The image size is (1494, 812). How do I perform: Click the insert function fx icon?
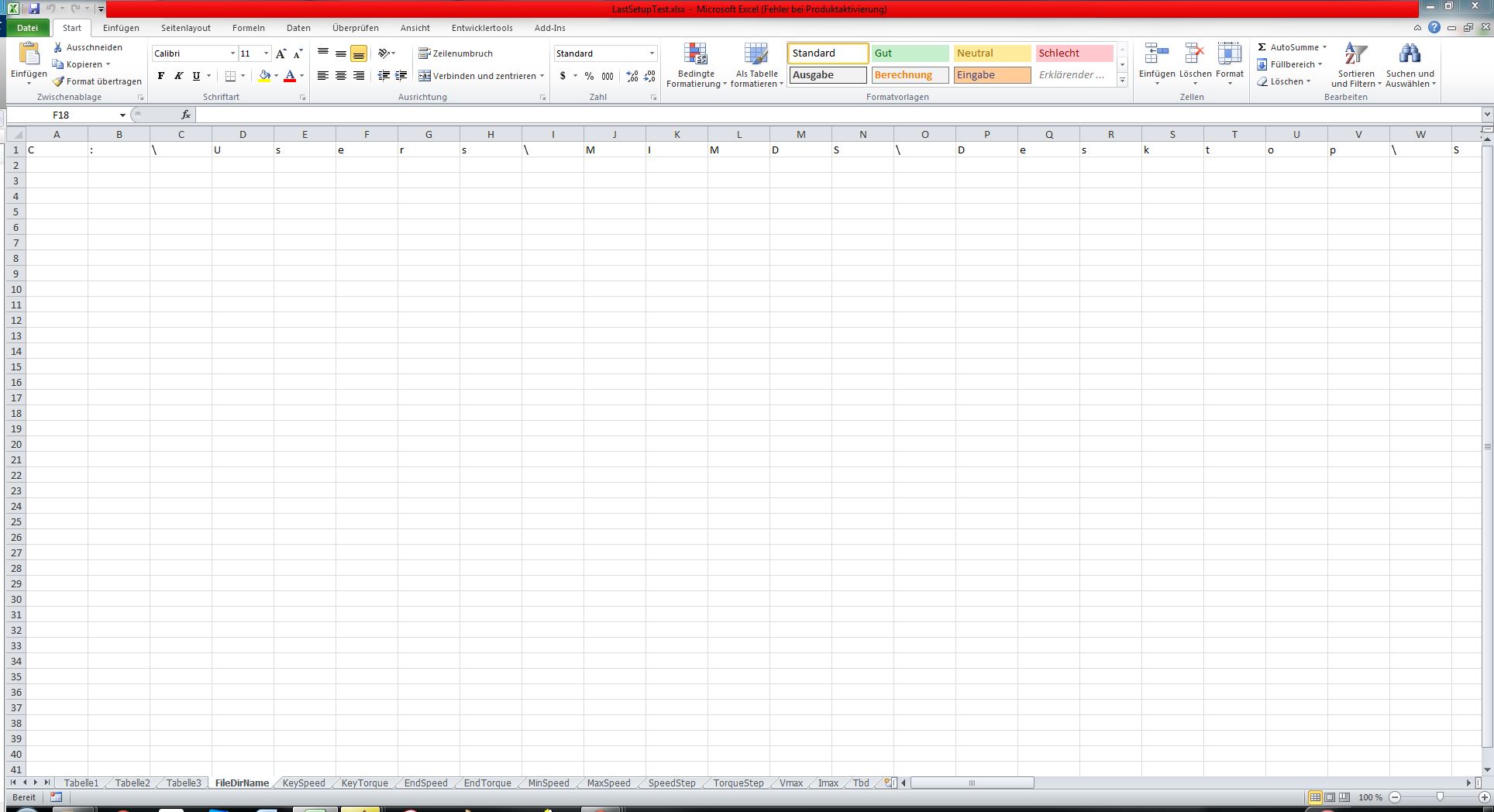pyautogui.click(x=186, y=115)
